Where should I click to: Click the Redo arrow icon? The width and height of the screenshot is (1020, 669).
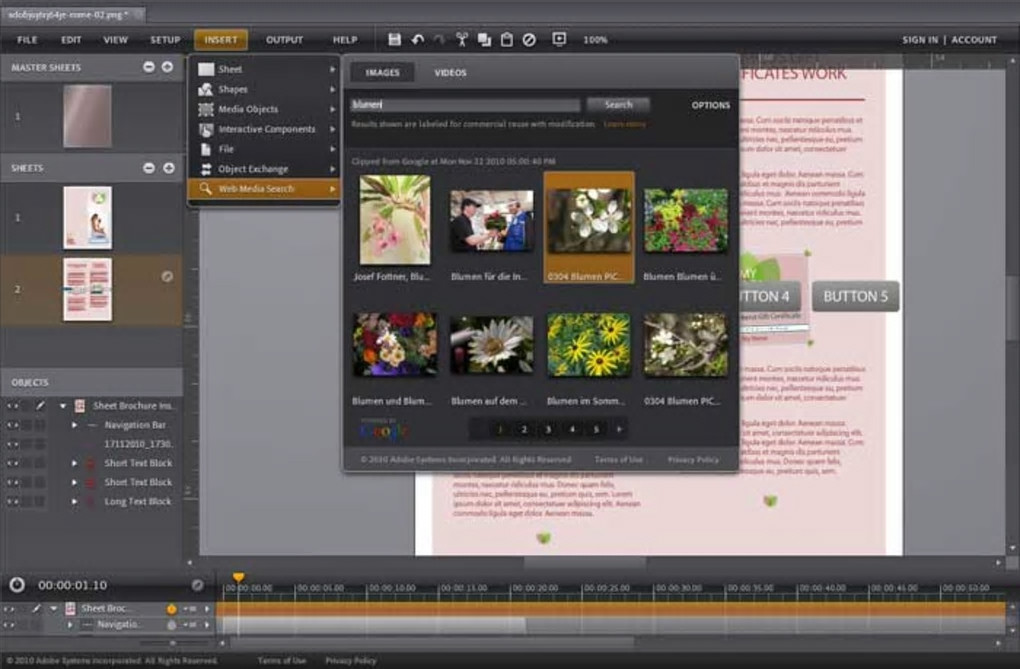point(439,40)
